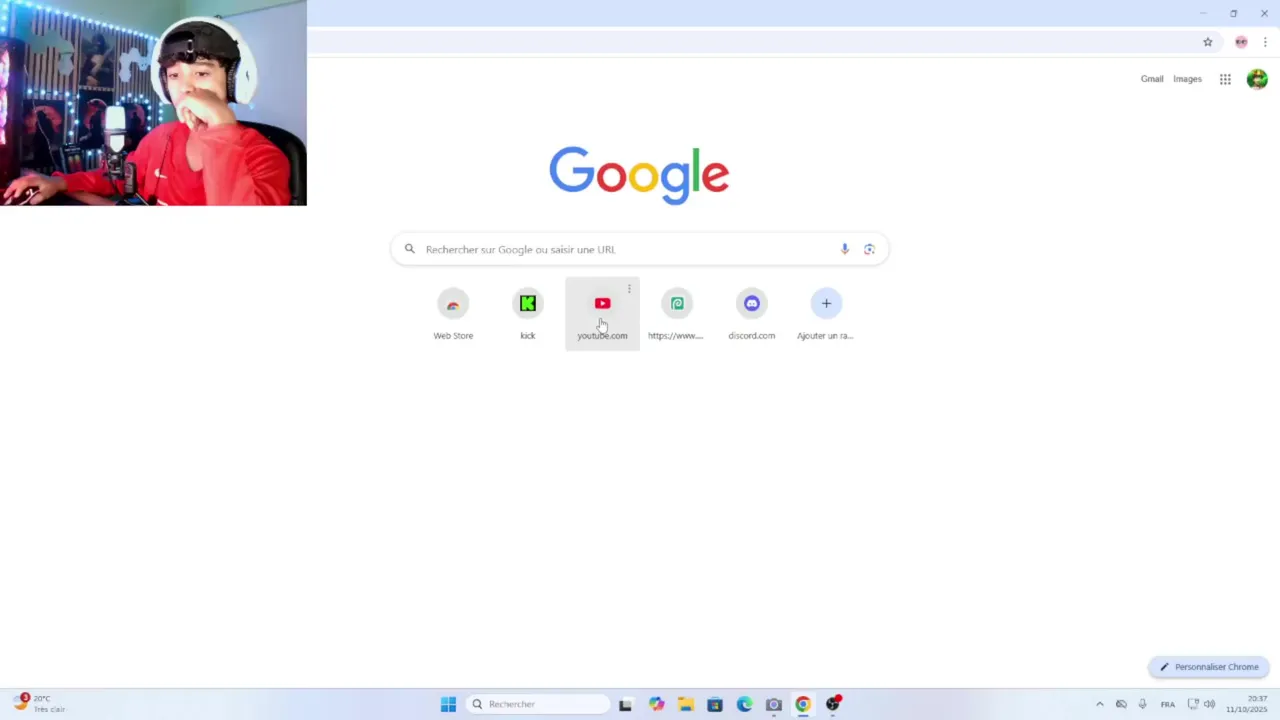Start voice search with the microphone icon

pyautogui.click(x=845, y=249)
